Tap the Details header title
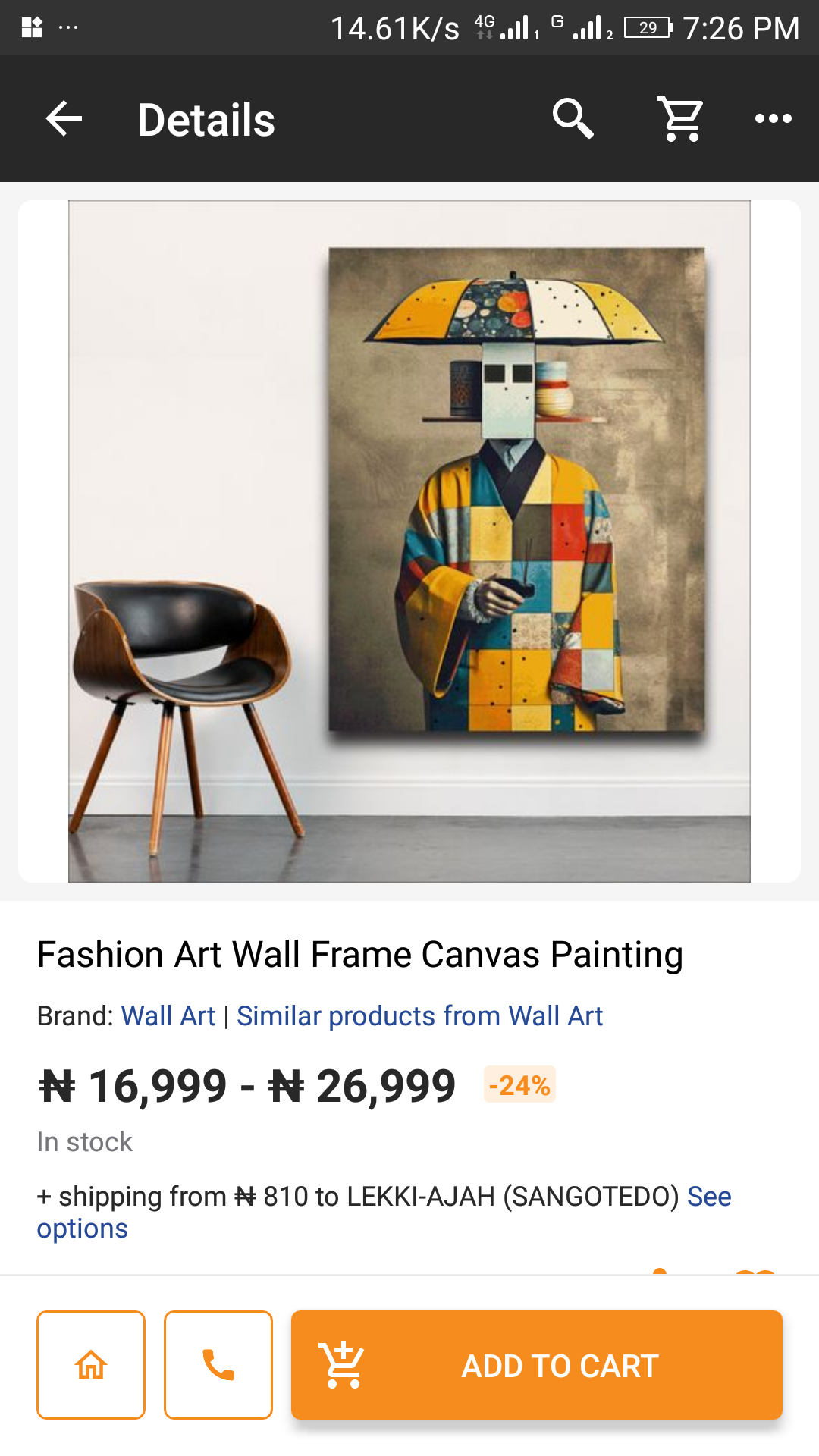 click(x=206, y=120)
